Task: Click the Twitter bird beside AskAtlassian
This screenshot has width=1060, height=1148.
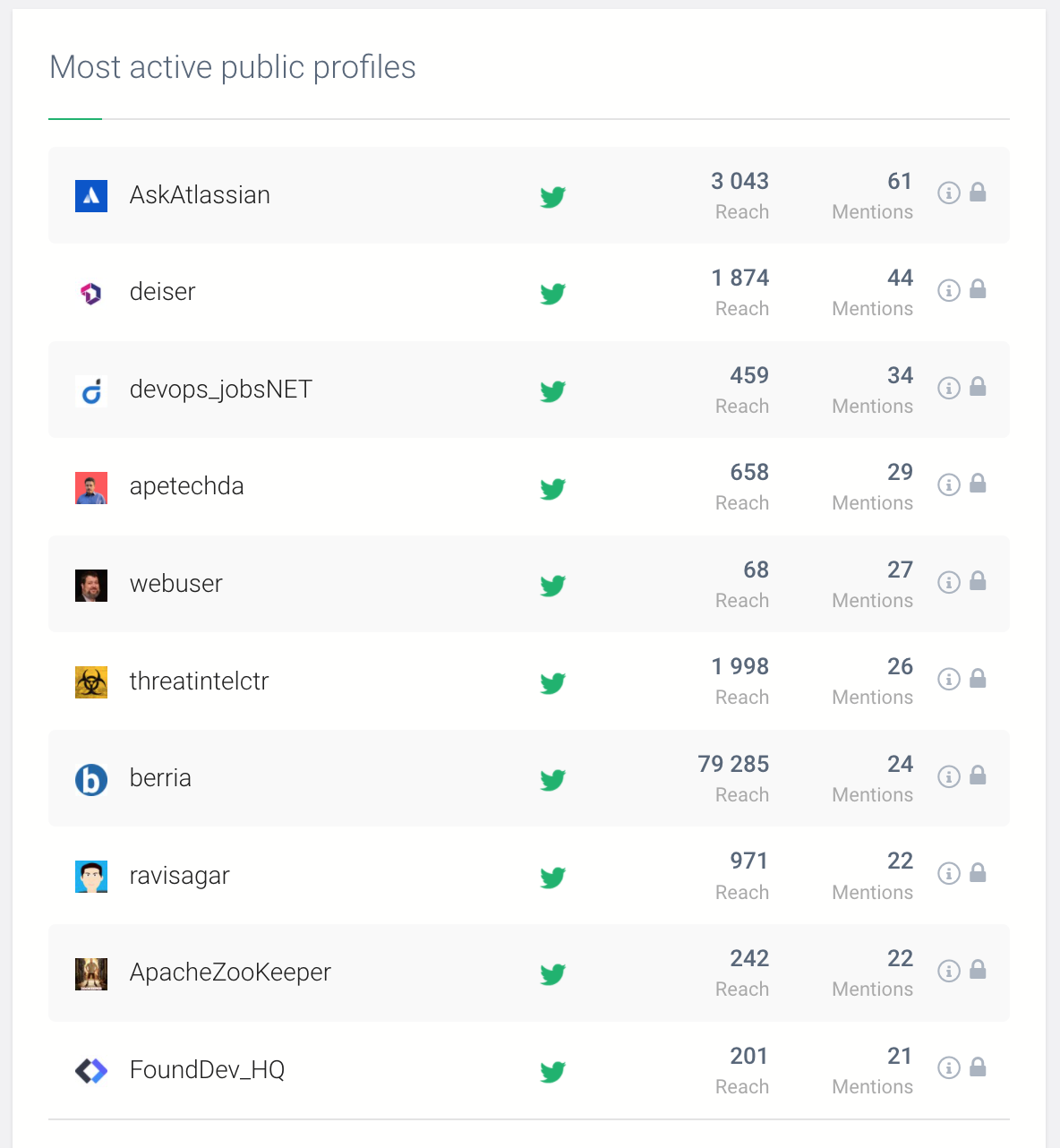Action: (553, 197)
